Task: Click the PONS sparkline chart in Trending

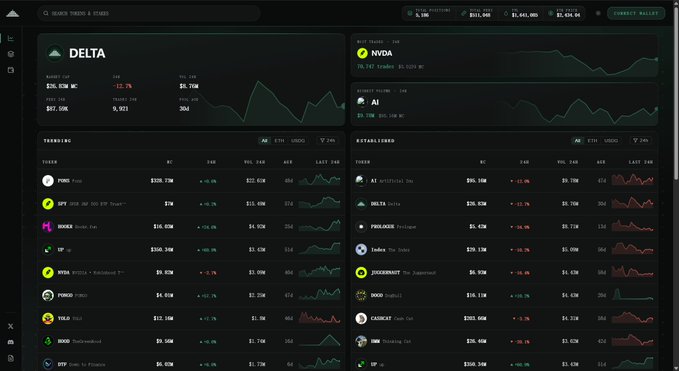Action: click(320, 180)
